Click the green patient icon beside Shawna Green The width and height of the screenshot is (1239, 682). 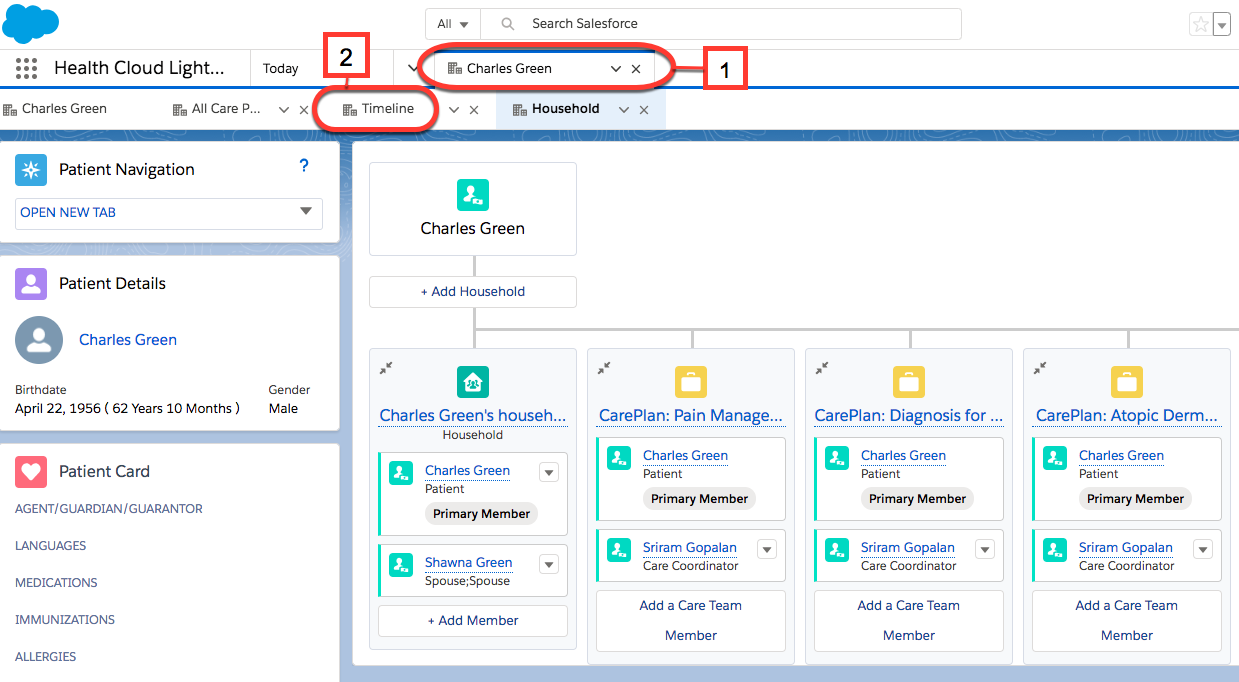point(401,564)
